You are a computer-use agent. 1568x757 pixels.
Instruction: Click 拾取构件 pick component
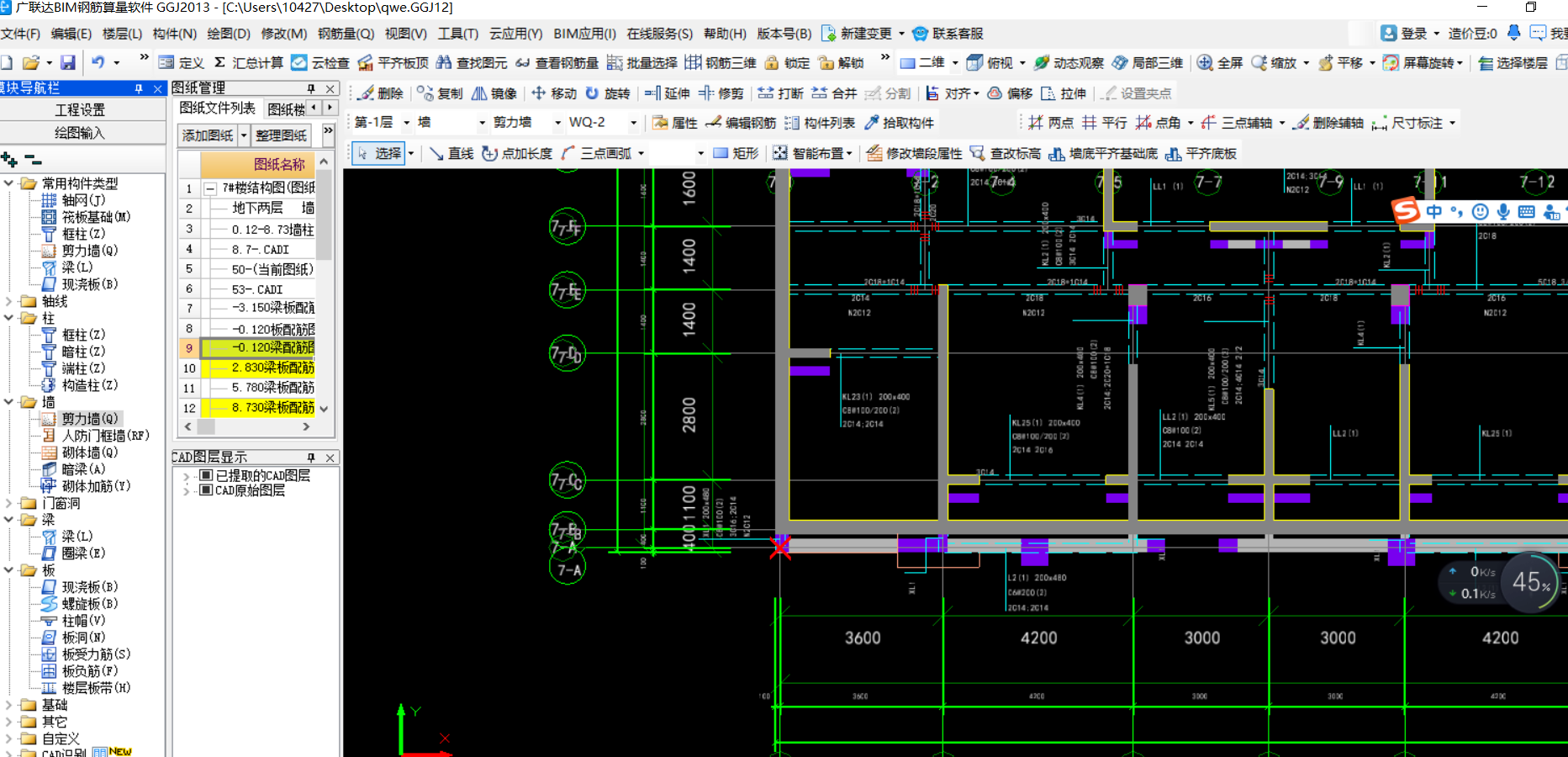[899, 123]
